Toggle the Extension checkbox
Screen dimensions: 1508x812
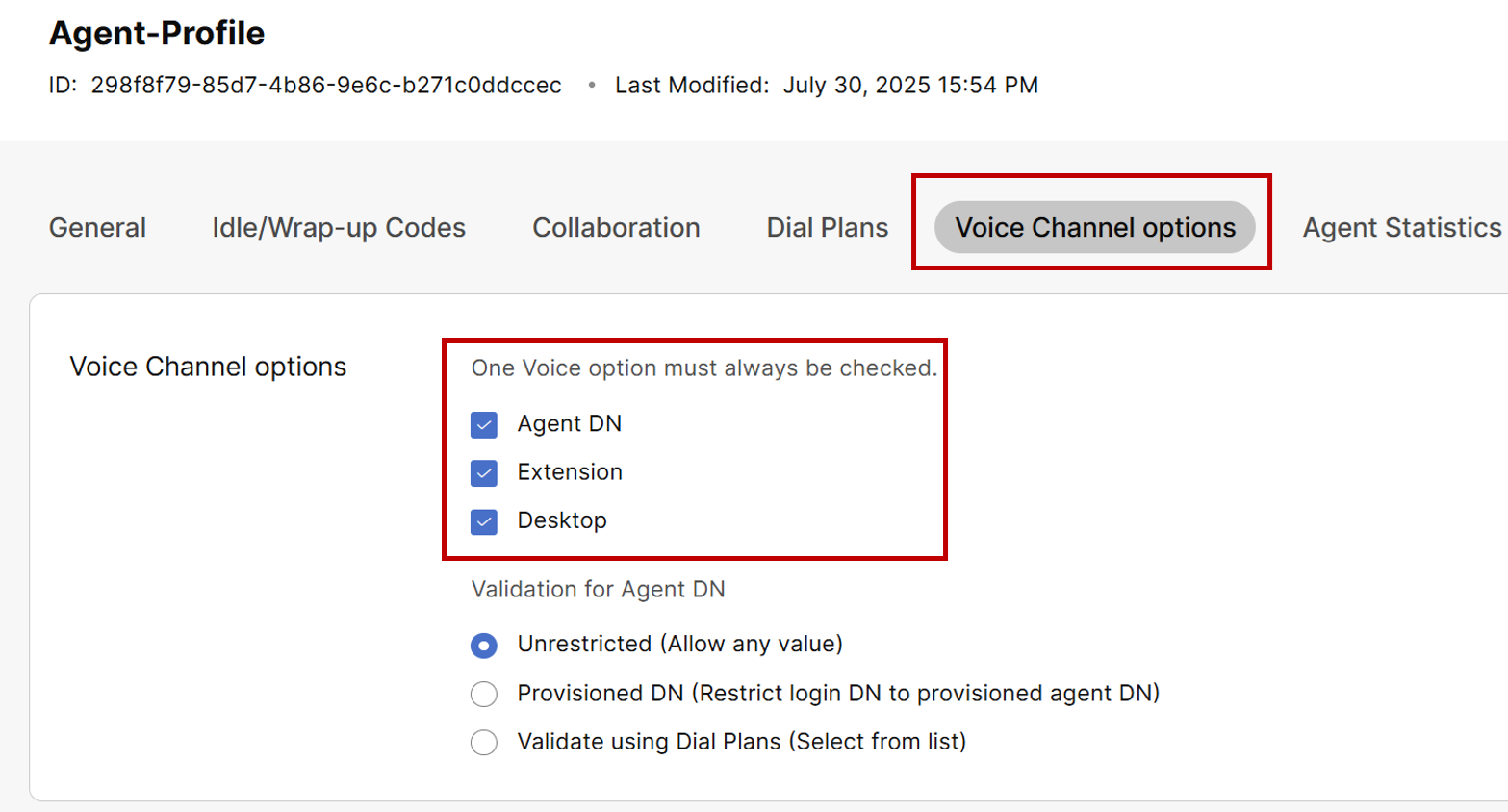tap(484, 472)
